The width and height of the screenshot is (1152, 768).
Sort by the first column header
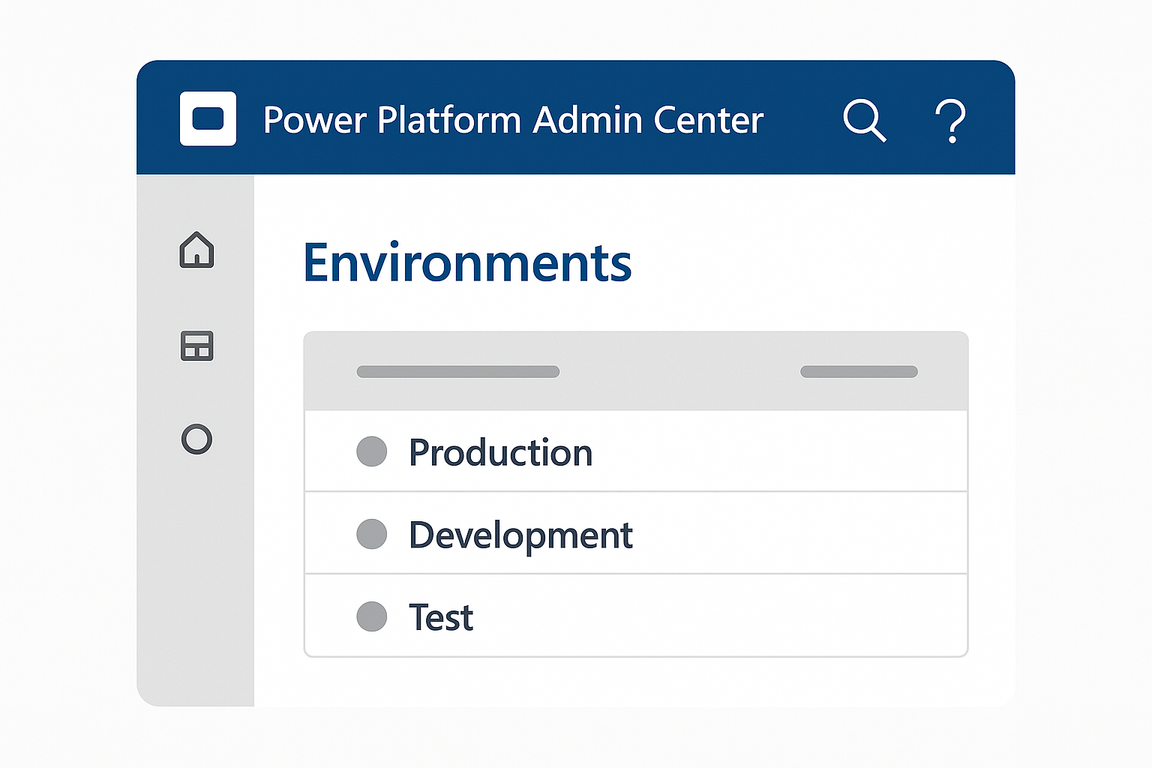tap(458, 372)
